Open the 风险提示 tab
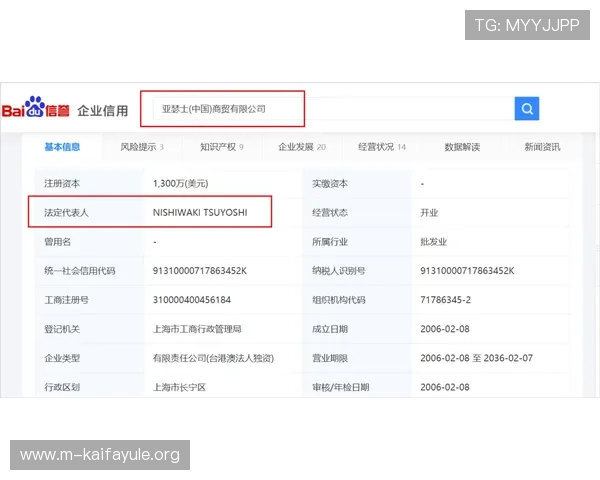The width and height of the screenshot is (600, 480). 142,147
